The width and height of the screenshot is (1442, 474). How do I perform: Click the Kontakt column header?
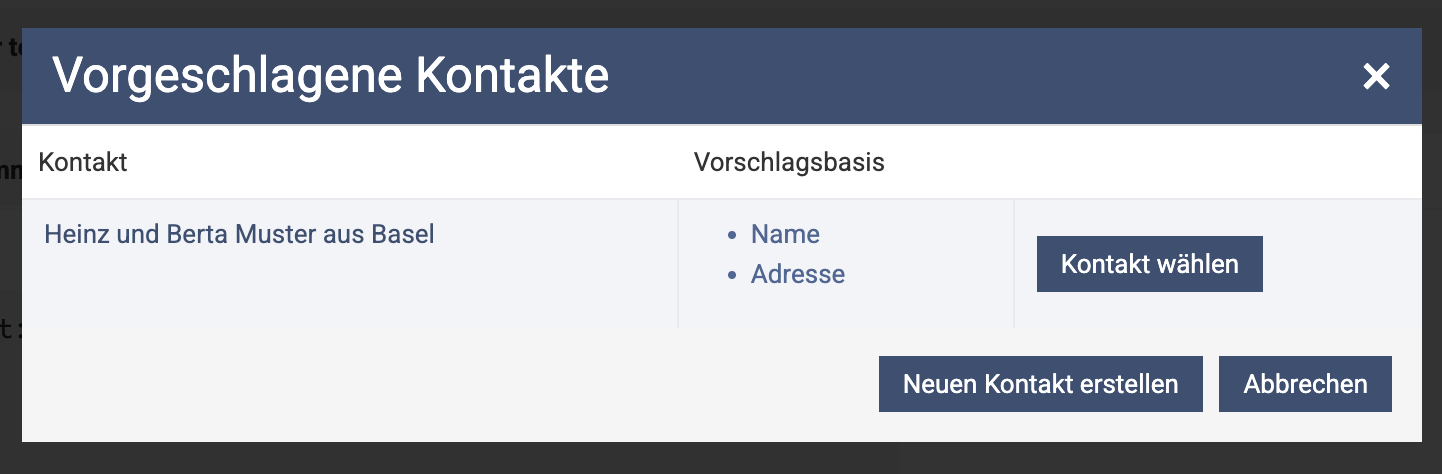(x=83, y=163)
